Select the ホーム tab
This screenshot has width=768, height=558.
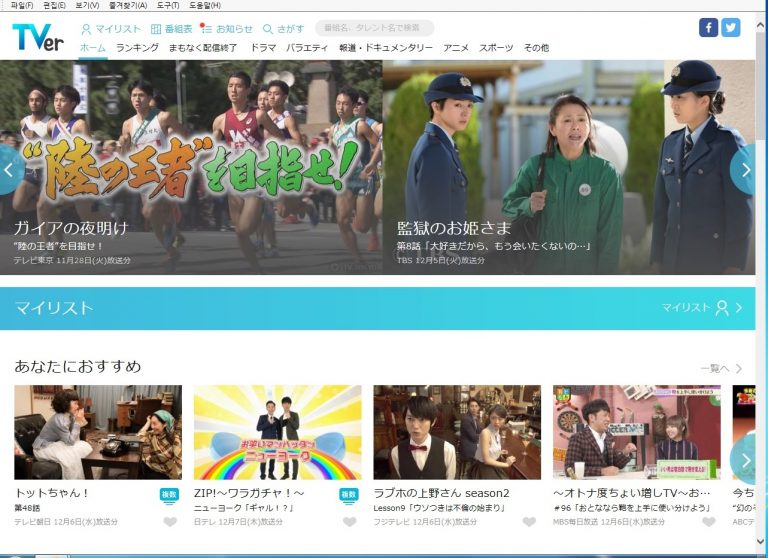(x=93, y=48)
